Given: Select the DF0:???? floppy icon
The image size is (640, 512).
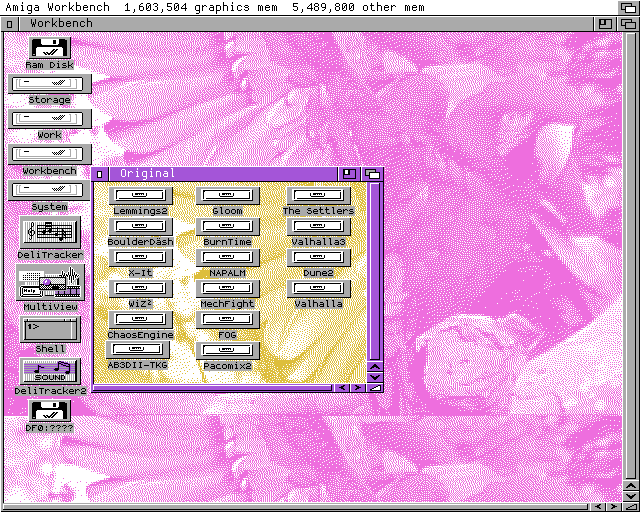Looking at the screenshot, I should pyautogui.click(x=50, y=411).
